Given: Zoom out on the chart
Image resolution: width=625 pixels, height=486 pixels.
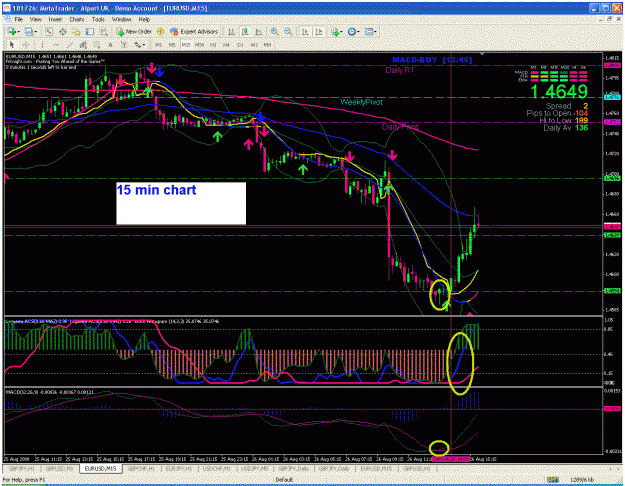Looking at the screenshot, I should coord(288,32).
